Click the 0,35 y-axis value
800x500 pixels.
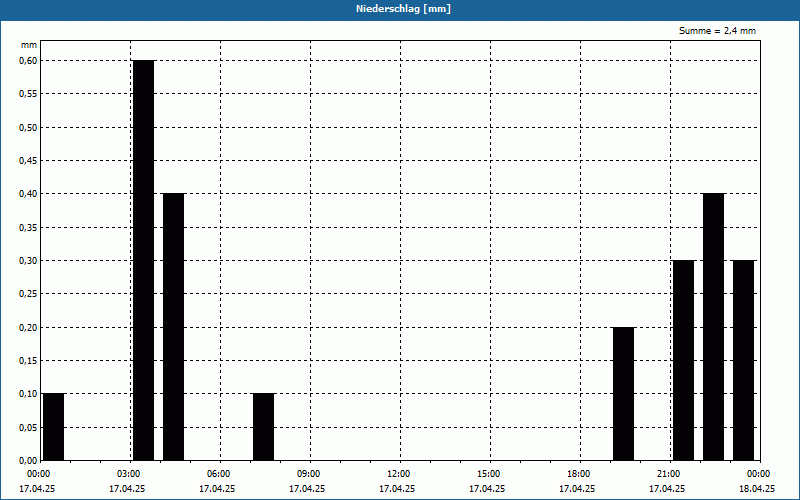tap(28, 228)
